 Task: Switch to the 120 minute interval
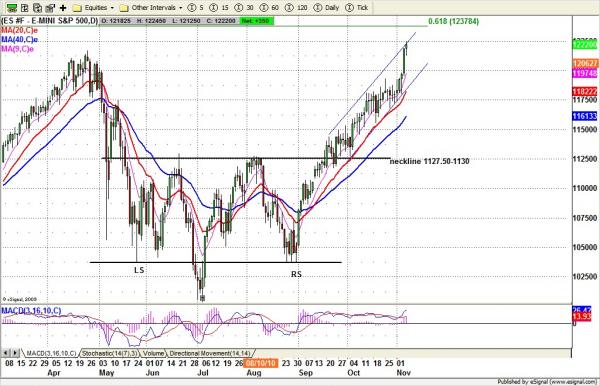pyautogui.click(x=296, y=7)
